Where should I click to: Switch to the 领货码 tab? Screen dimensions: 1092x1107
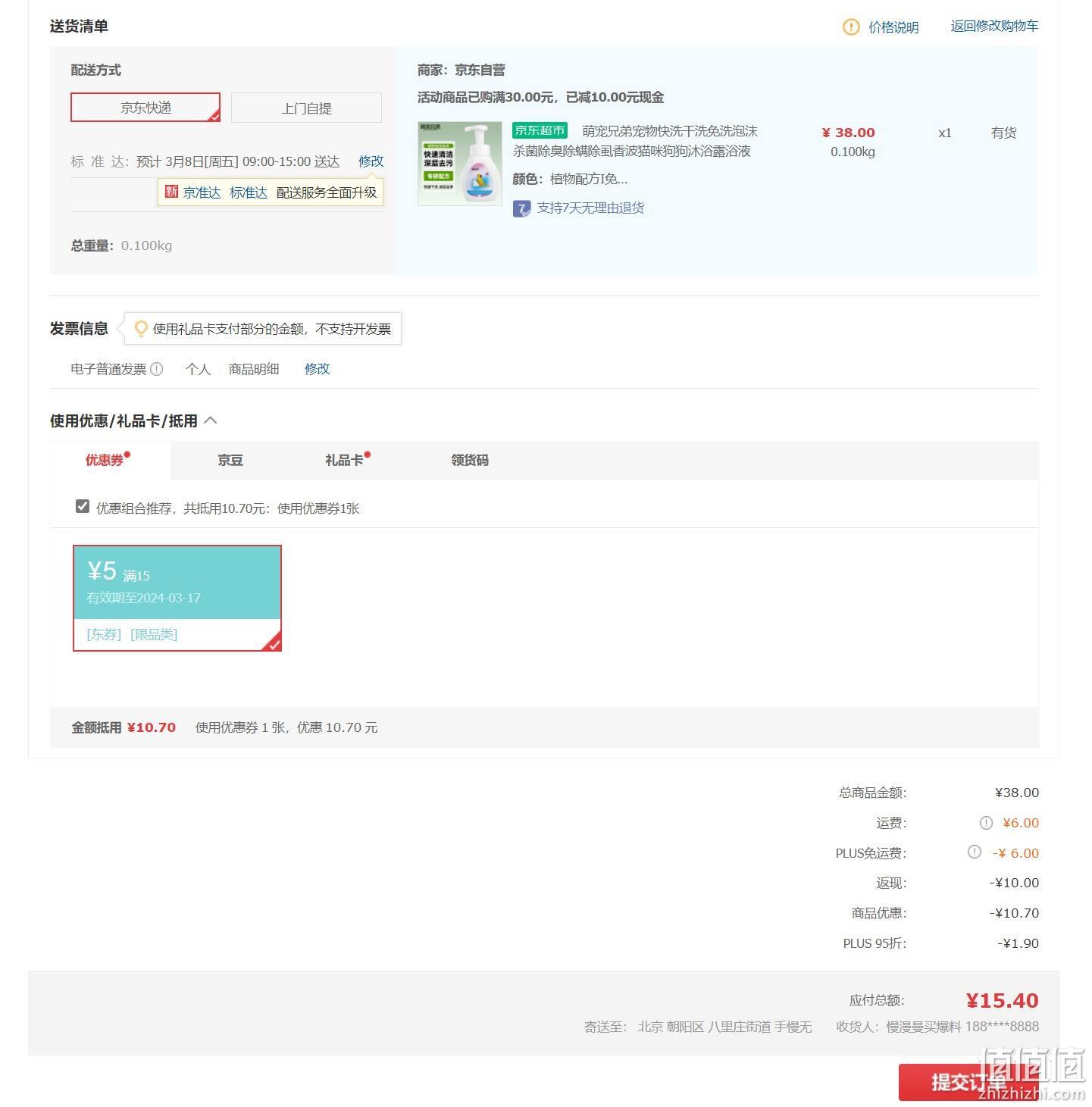pos(470,460)
